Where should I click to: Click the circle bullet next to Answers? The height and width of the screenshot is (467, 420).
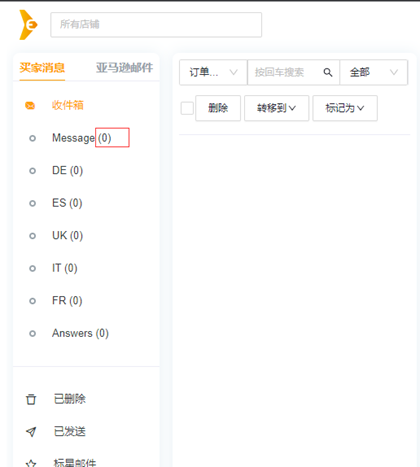[x=32, y=333]
